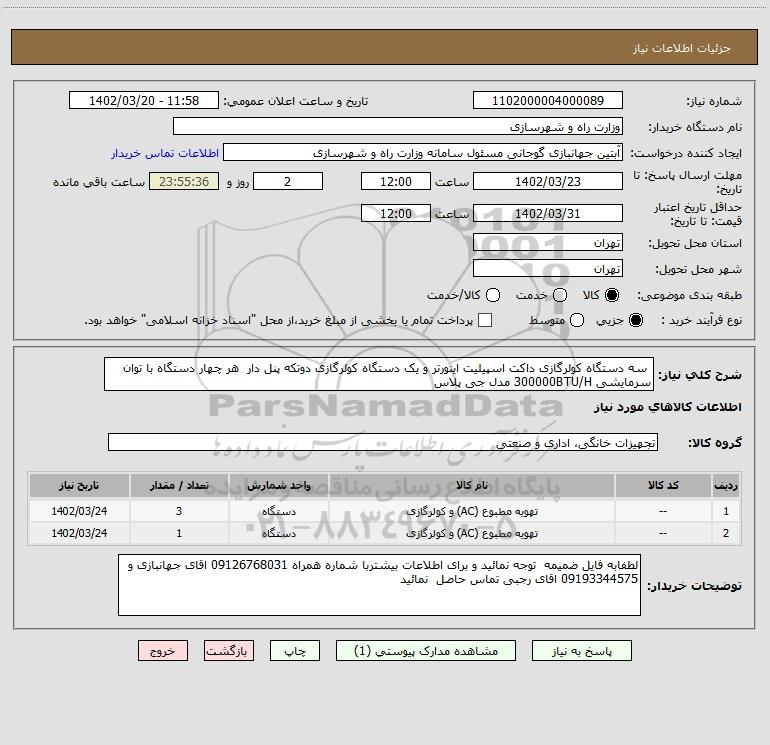Click row 2 product name cell
The width and height of the screenshot is (770, 745).
tap(472, 533)
